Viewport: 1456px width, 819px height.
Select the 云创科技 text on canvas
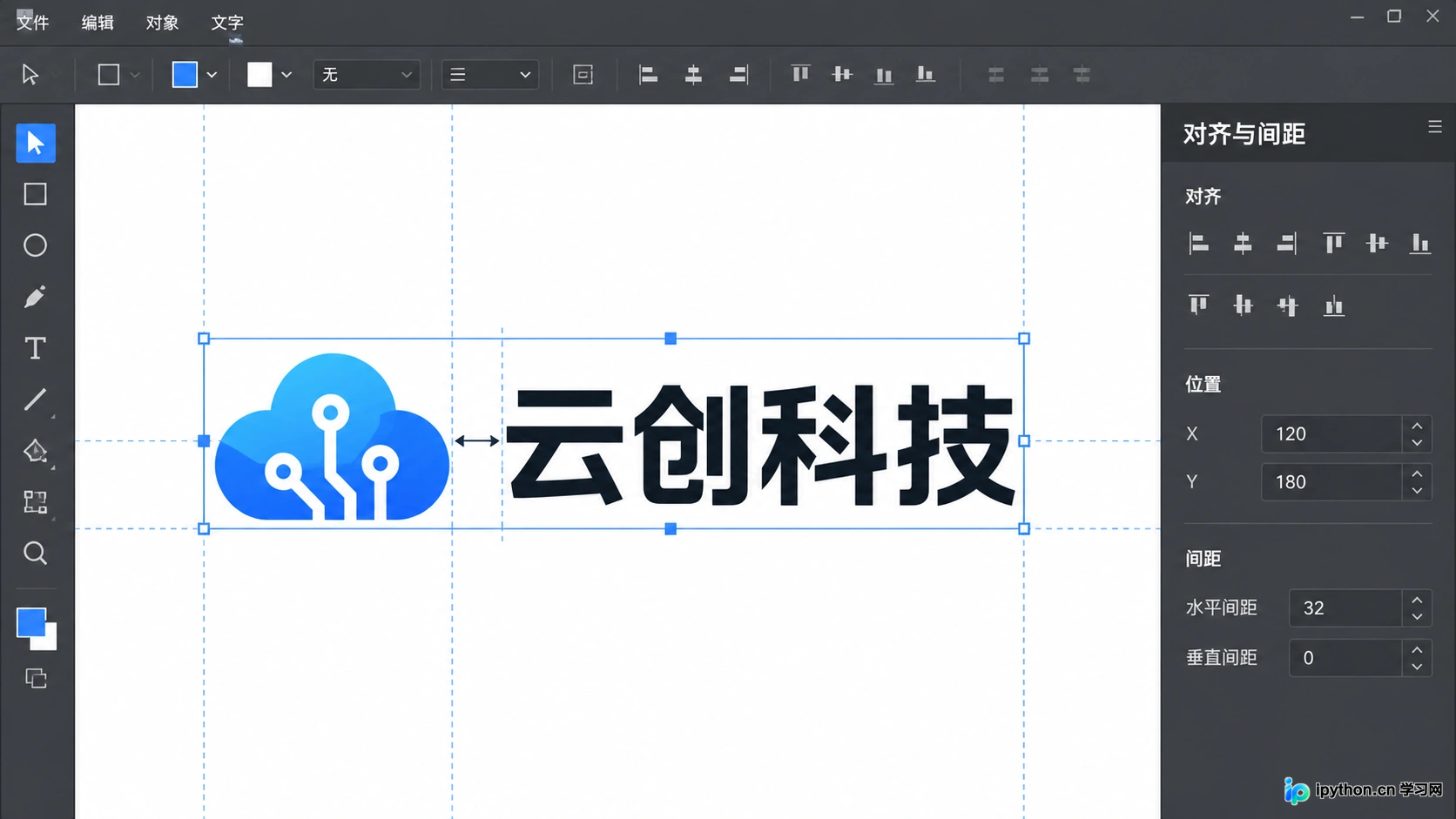[761, 445]
